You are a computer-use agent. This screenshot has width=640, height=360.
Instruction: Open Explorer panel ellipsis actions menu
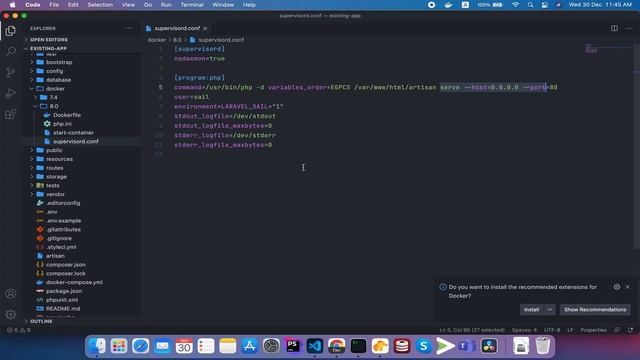tap(129, 28)
